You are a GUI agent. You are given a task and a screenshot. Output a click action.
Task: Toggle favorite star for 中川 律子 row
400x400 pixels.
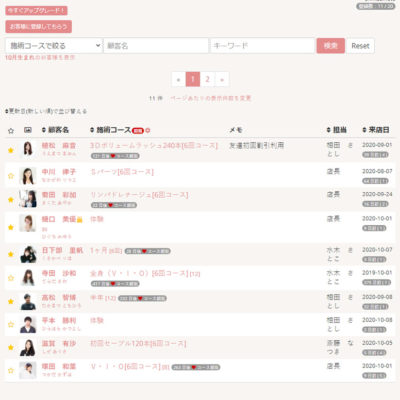coord(11,176)
